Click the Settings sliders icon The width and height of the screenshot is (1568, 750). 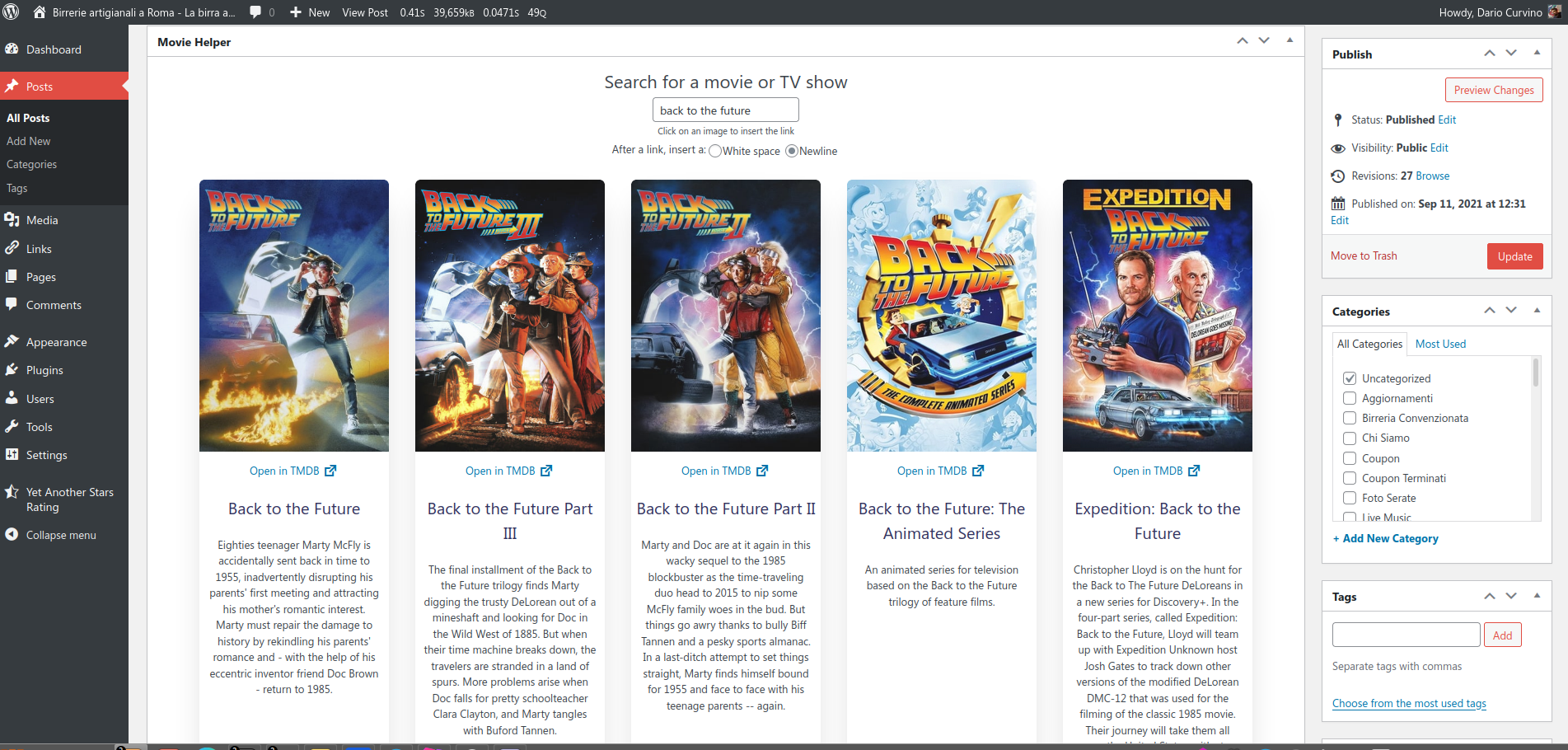(x=12, y=455)
